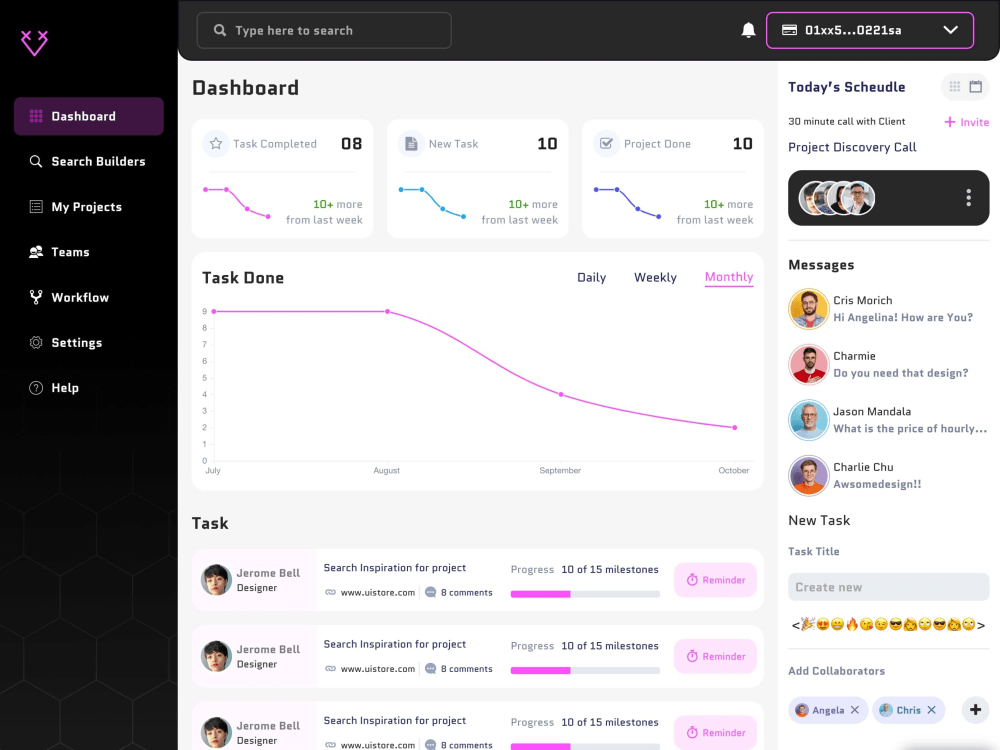Click the search magnifier icon in top bar

(220, 30)
